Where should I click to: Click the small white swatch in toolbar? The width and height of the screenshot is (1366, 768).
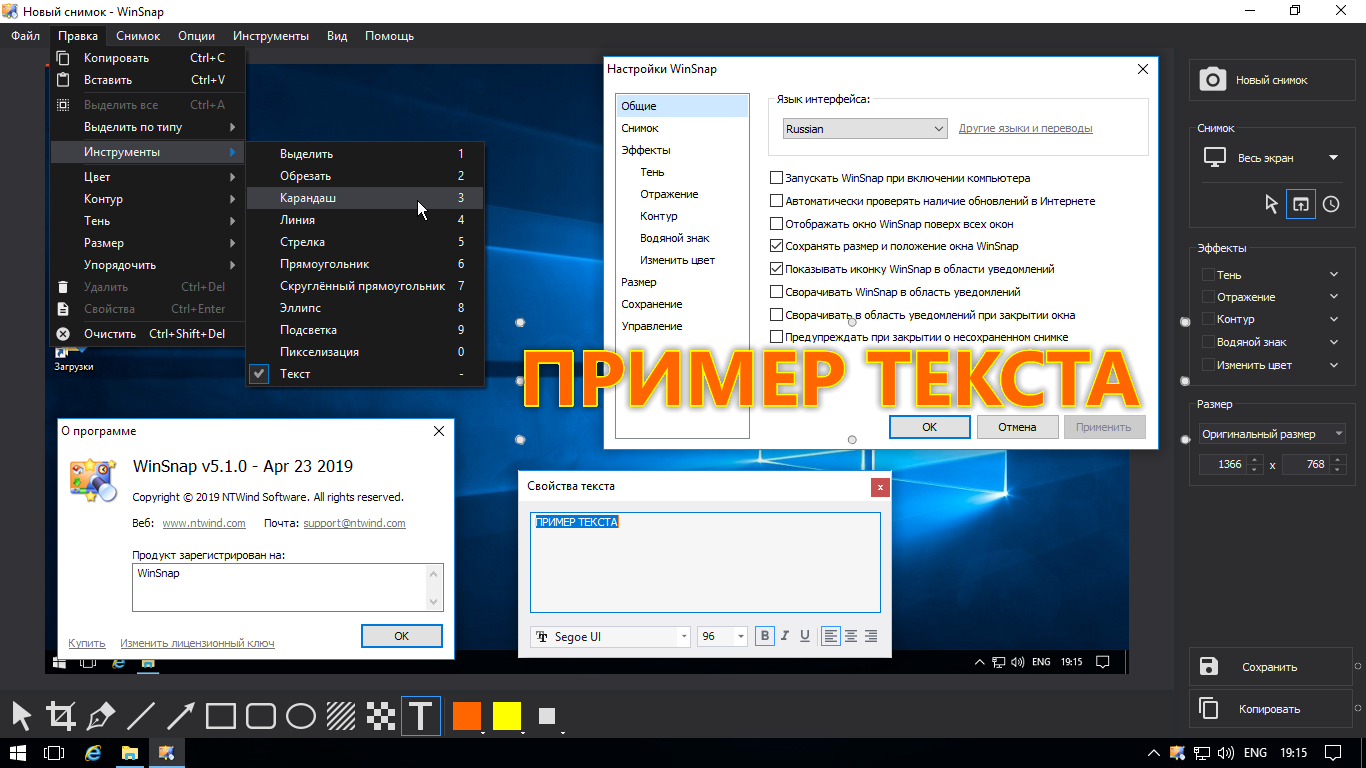(x=546, y=716)
